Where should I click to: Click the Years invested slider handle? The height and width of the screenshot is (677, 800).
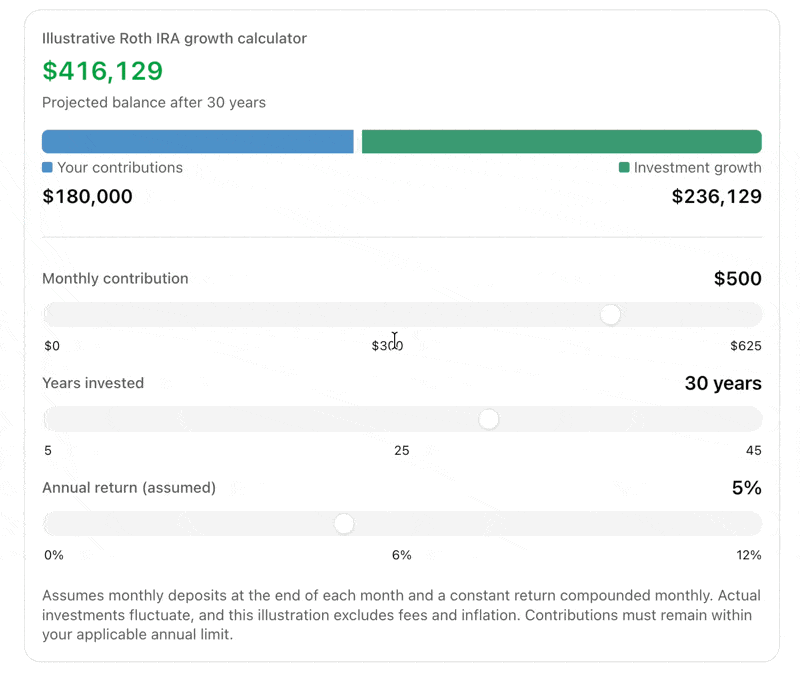pos(489,419)
